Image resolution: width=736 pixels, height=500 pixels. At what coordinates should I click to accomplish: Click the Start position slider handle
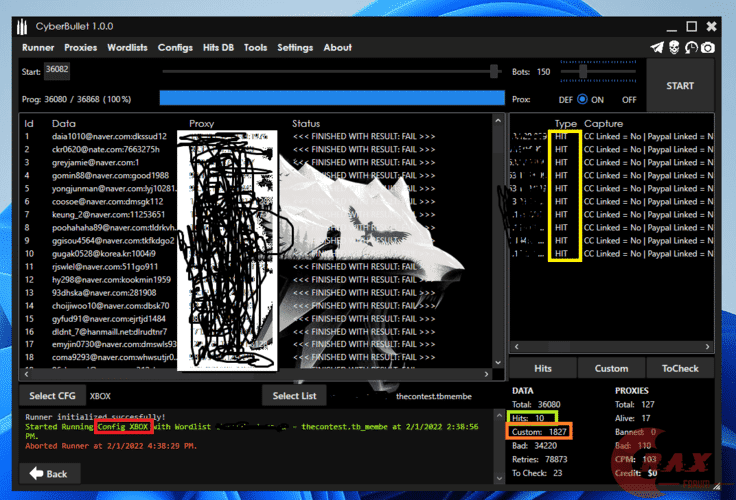494,71
